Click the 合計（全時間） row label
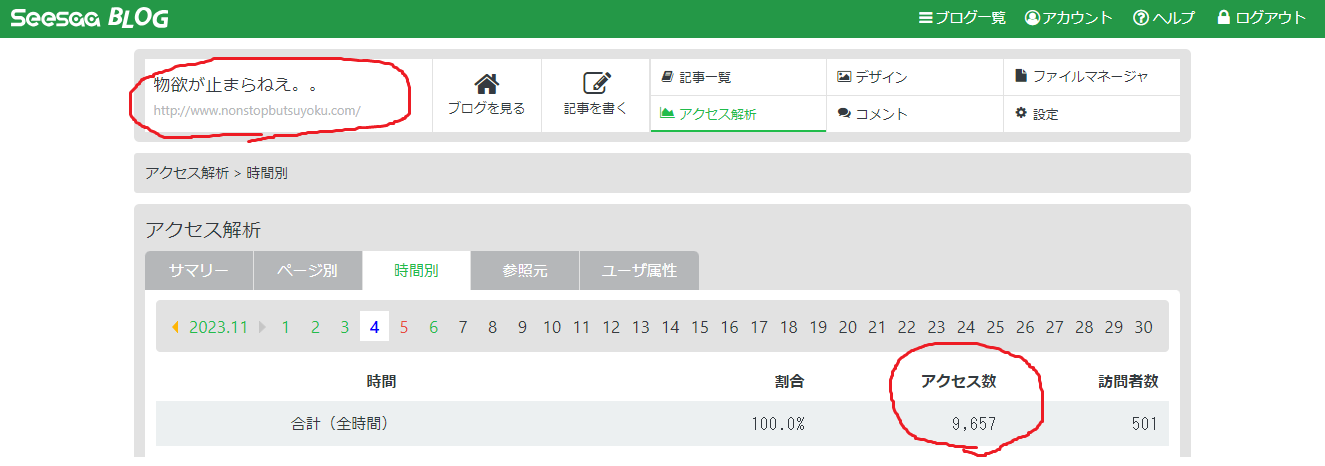 click(338, 424)
